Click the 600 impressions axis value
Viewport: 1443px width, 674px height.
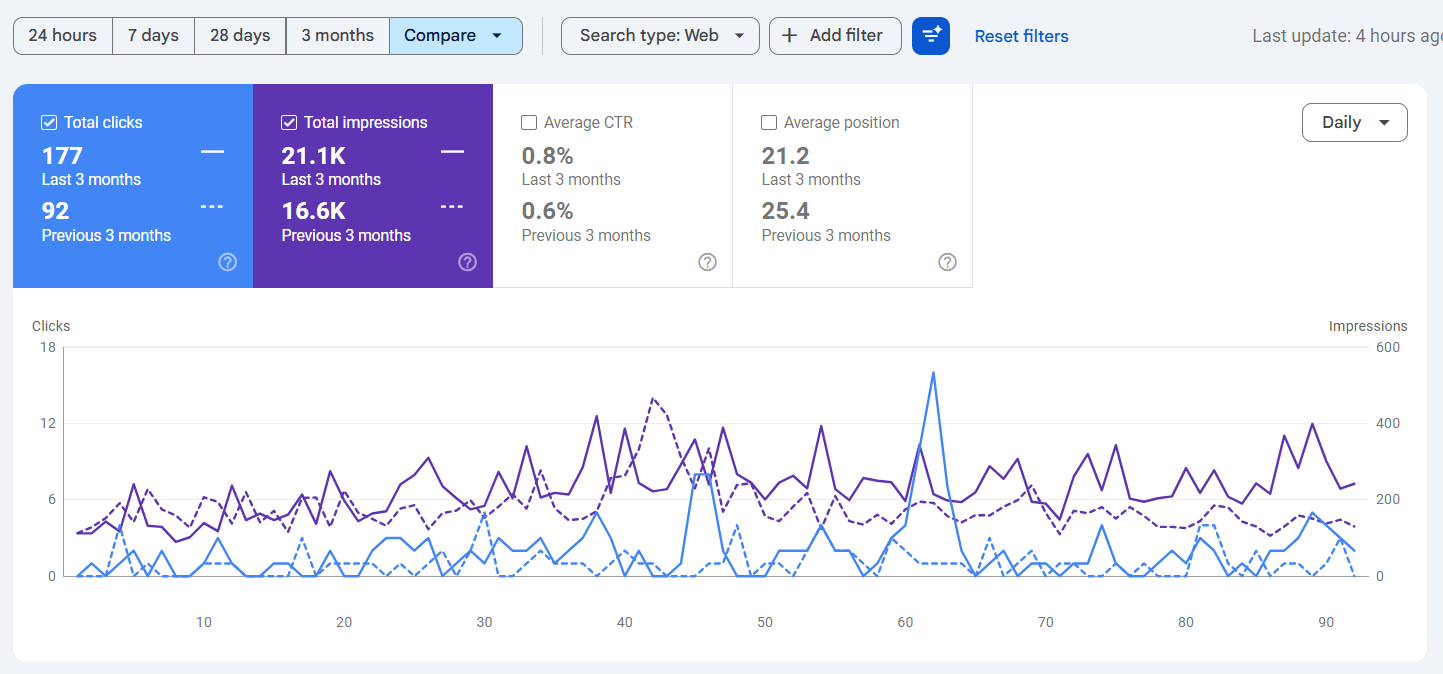pyautogui.click(x=1387, y=347)
